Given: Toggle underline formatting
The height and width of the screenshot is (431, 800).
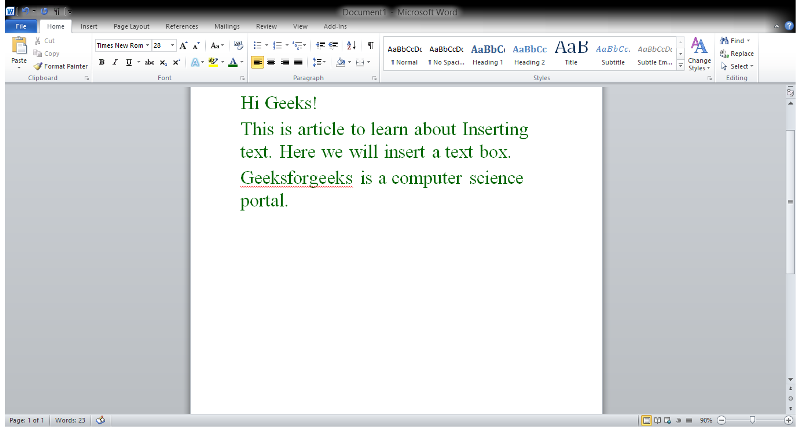Looking at the screenshot, I should [x=129, y=62].
